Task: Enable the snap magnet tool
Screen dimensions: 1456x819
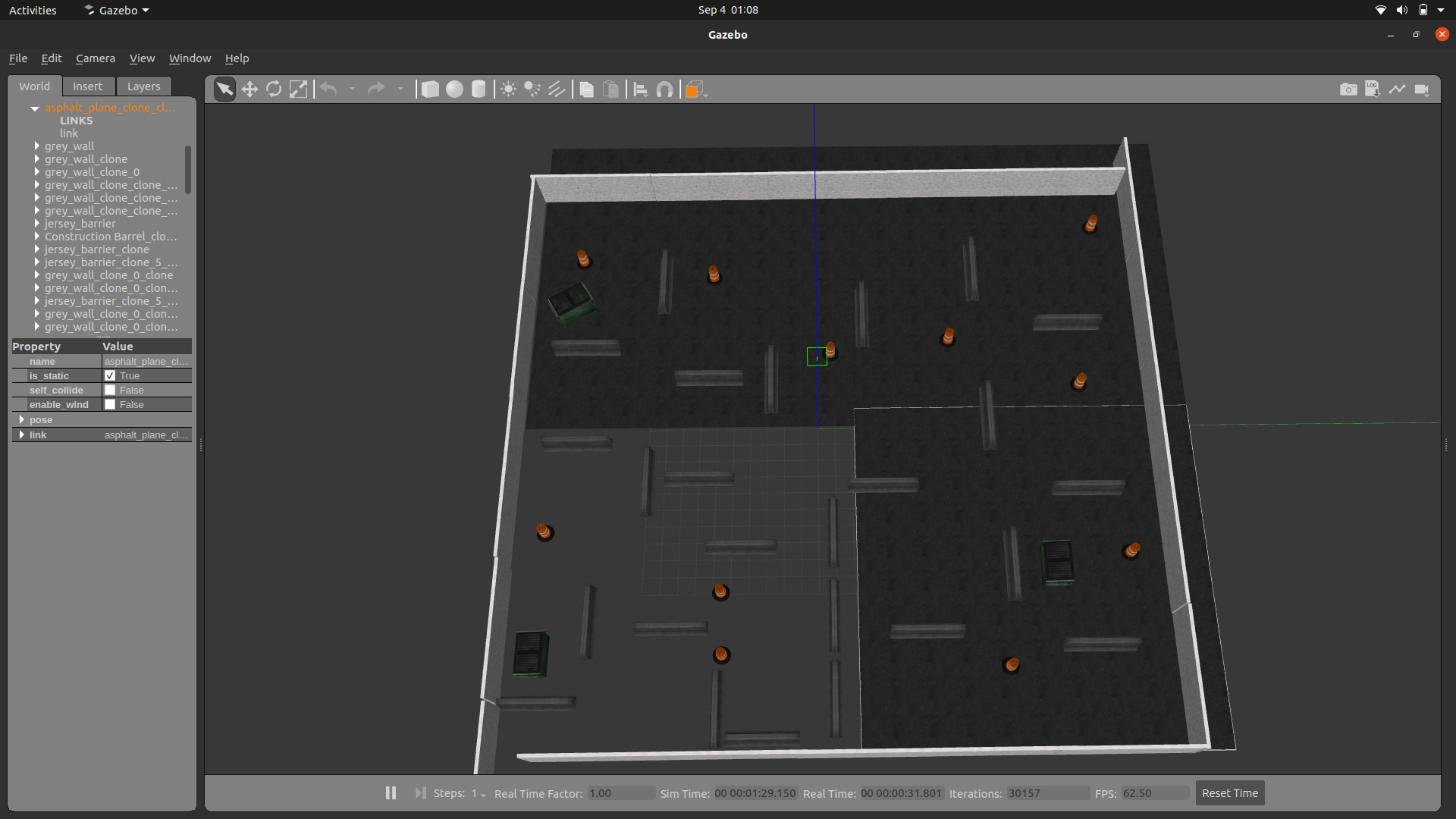Action: coord(664,89)
